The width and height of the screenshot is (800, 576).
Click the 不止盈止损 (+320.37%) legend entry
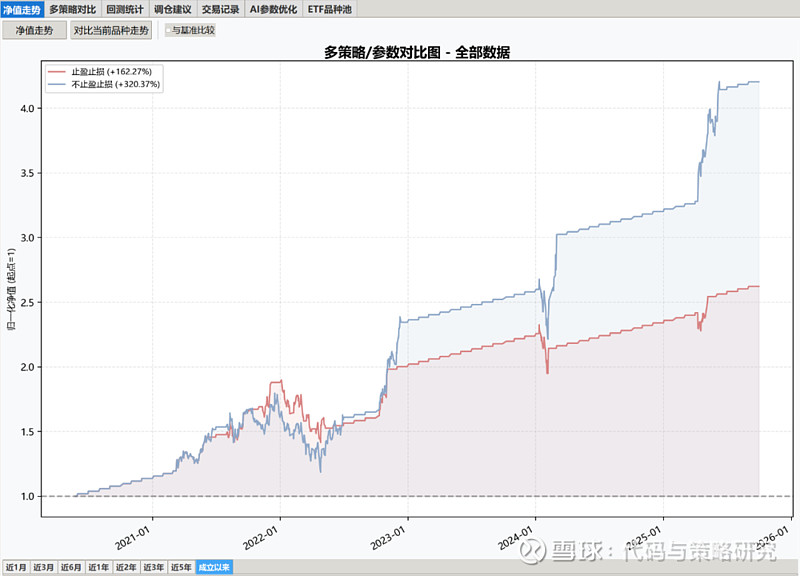(115, 84)
